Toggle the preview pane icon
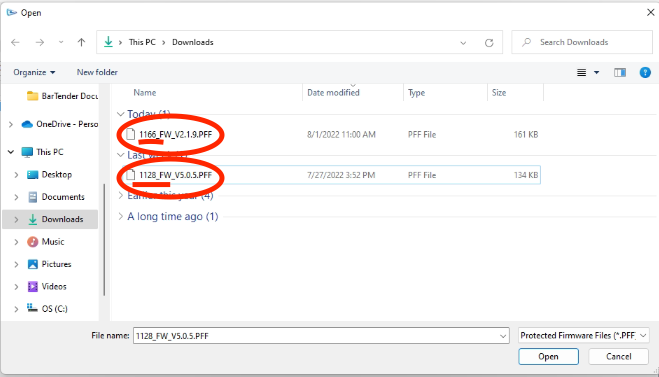 pos(619,73)
